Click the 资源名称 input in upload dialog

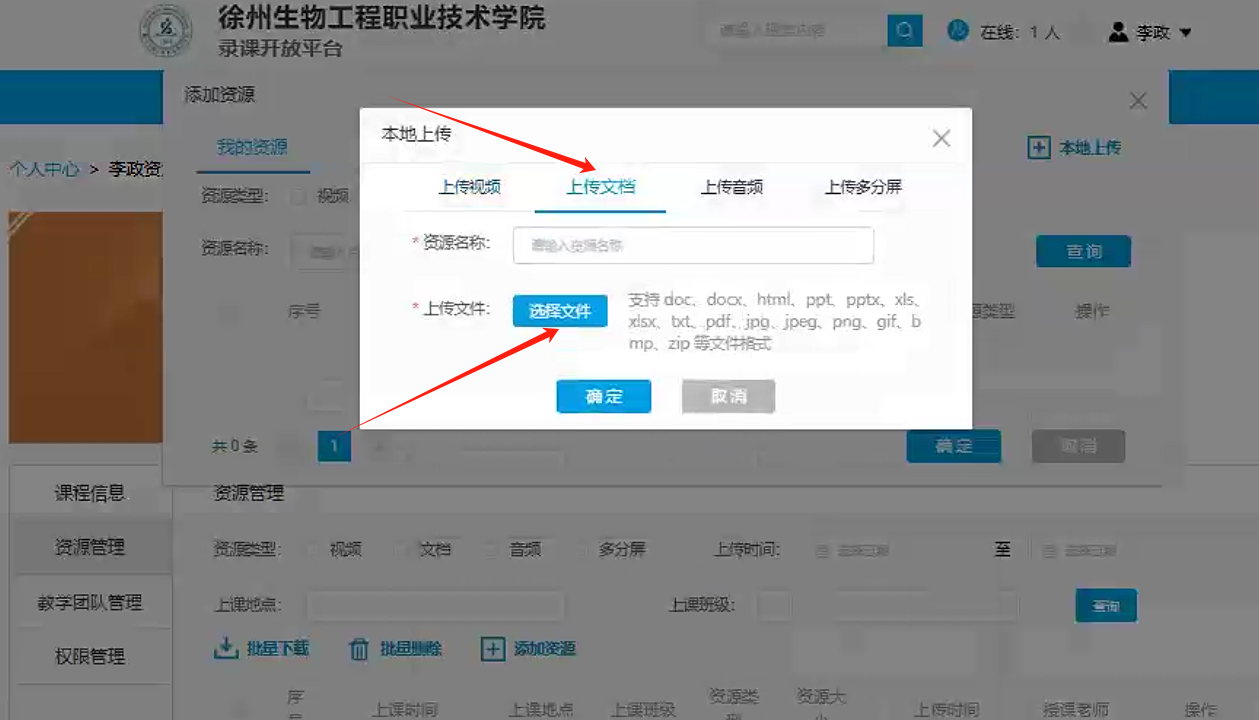693,245
